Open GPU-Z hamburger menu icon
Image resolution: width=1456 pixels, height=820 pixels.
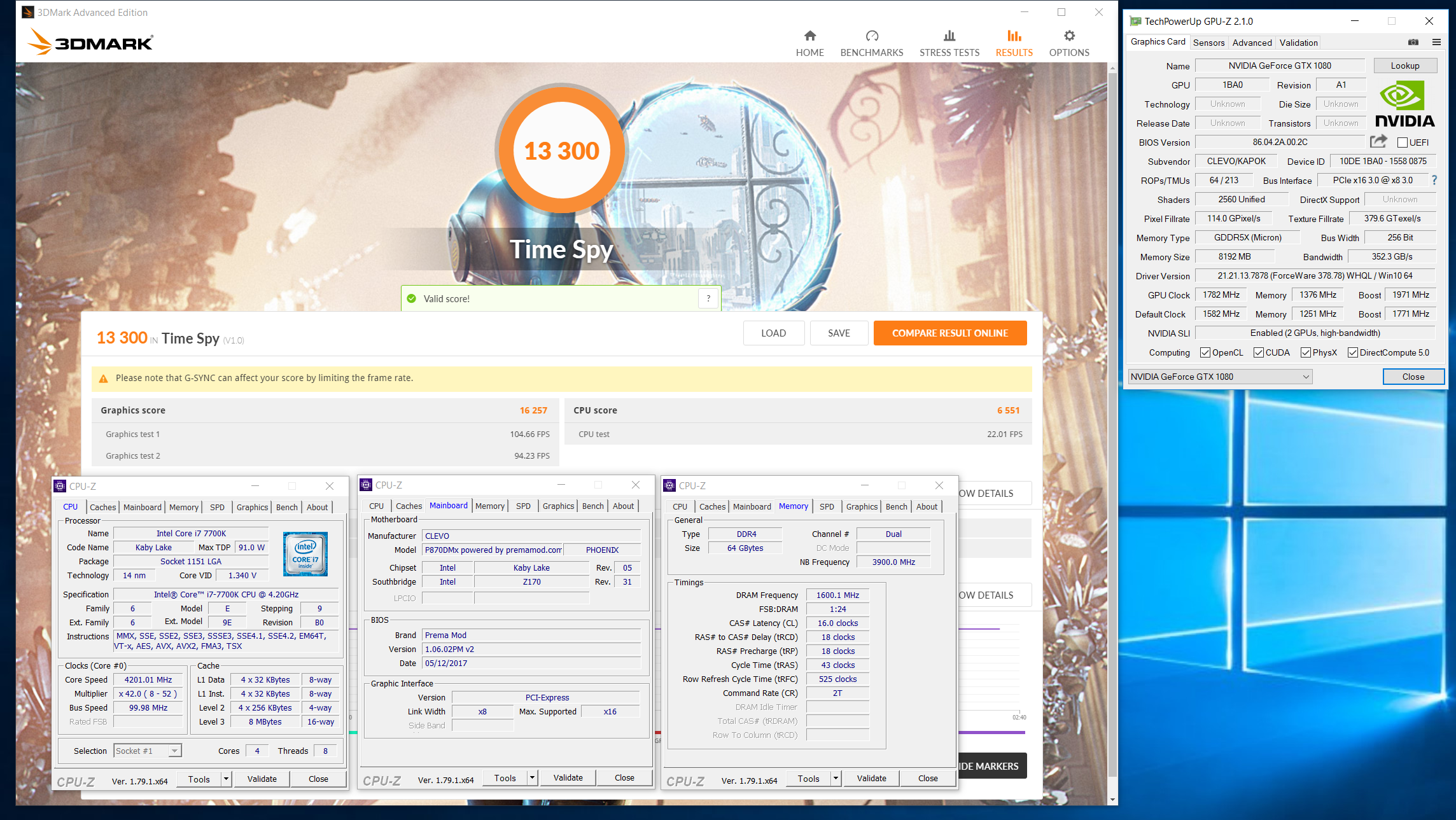pyautogui.click(x=1436, y=43)
